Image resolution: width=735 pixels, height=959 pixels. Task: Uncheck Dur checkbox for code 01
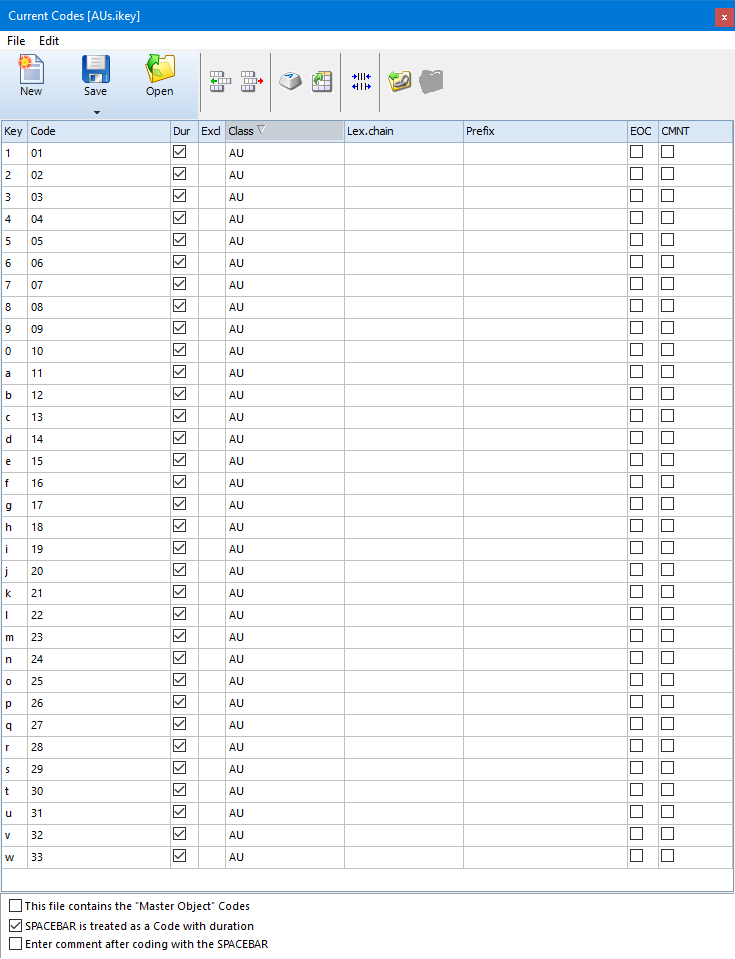[x=180, y=152]
